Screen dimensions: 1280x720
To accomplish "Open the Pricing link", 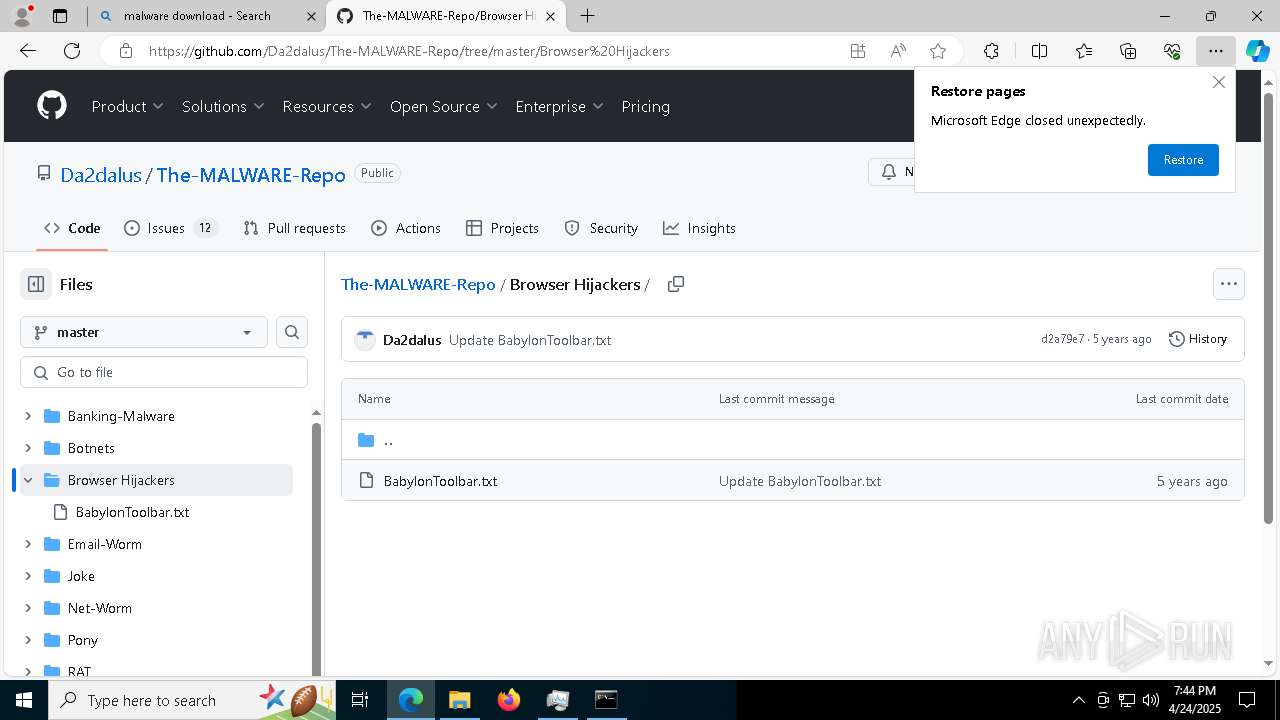I will tap(646, 106).
